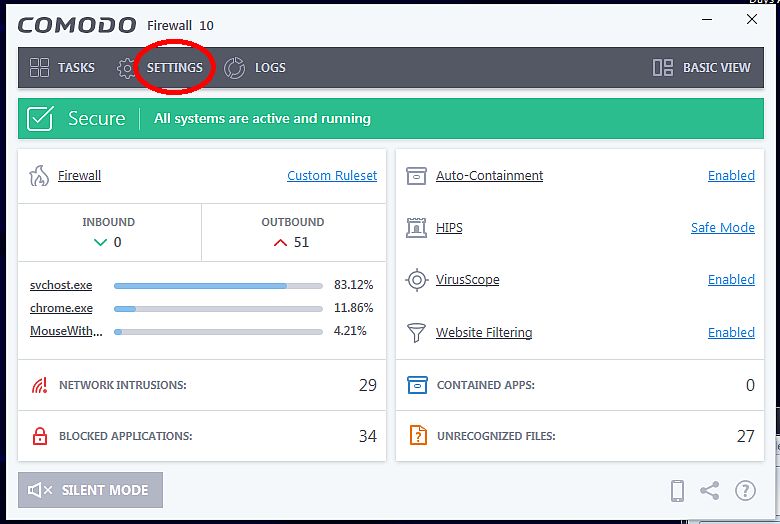Click the HIPS castle icon
780x524 pixels.
[x=417, y=228]
